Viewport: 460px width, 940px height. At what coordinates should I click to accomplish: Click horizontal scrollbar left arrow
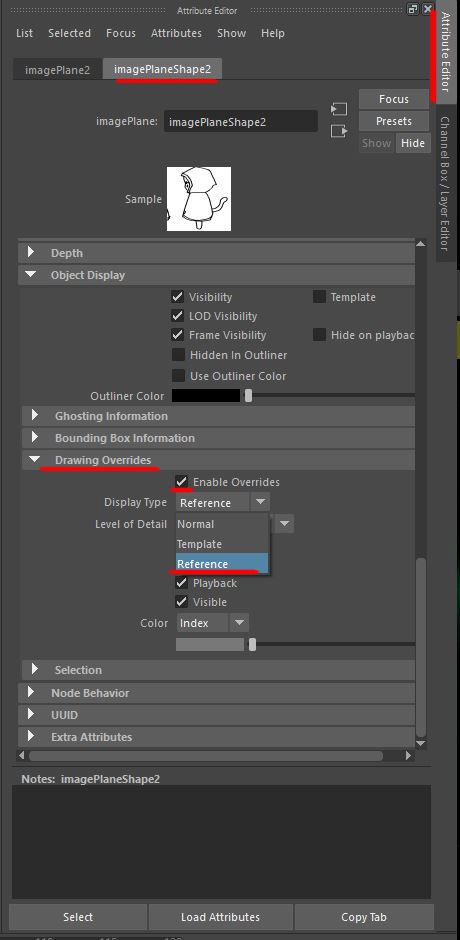(22, 755)
